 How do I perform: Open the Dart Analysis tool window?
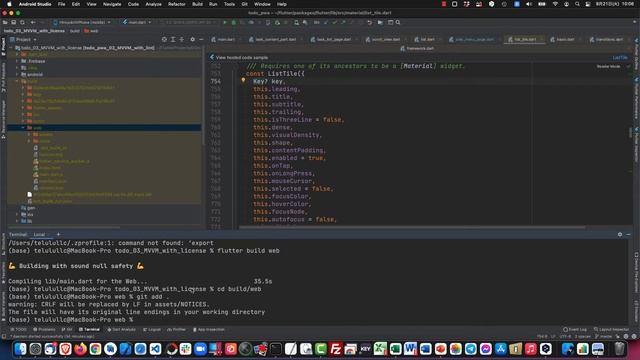pos(121,329)
